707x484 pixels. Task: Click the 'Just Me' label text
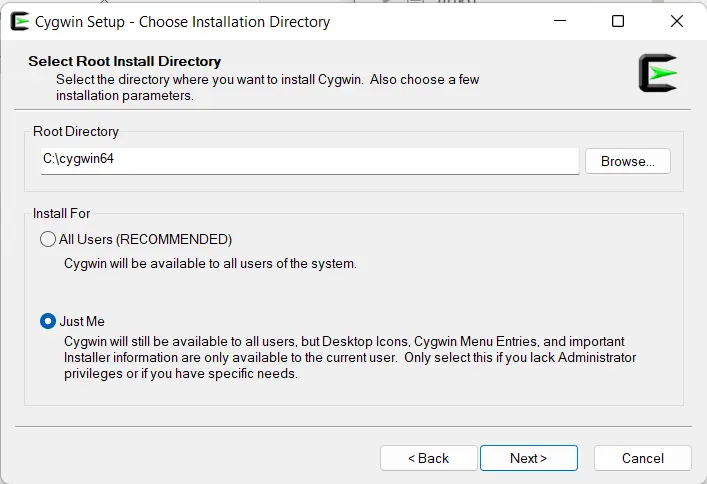[x=82, y=321]
